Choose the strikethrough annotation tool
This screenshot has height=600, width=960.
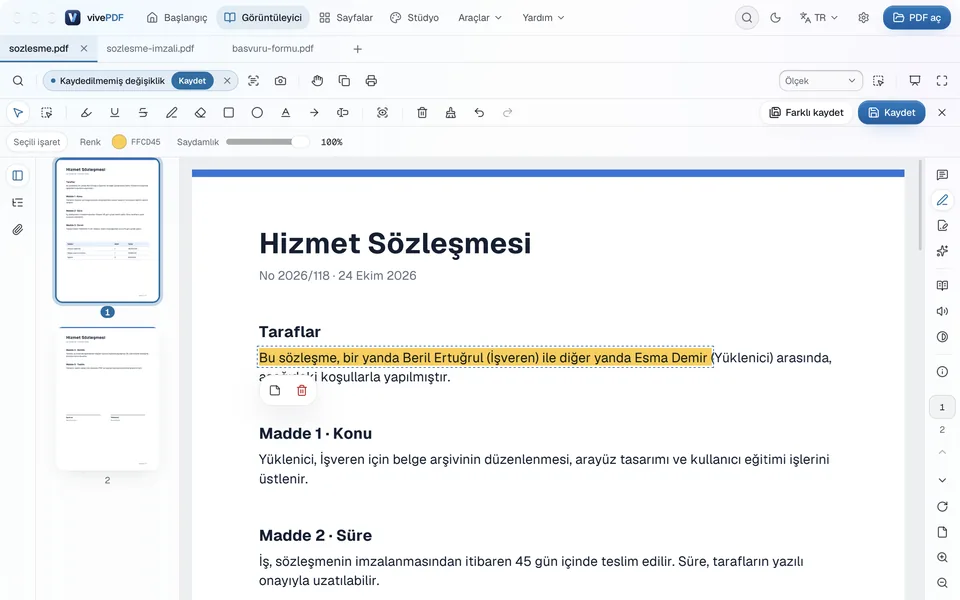pyautogui.click(x=143, y=113)
